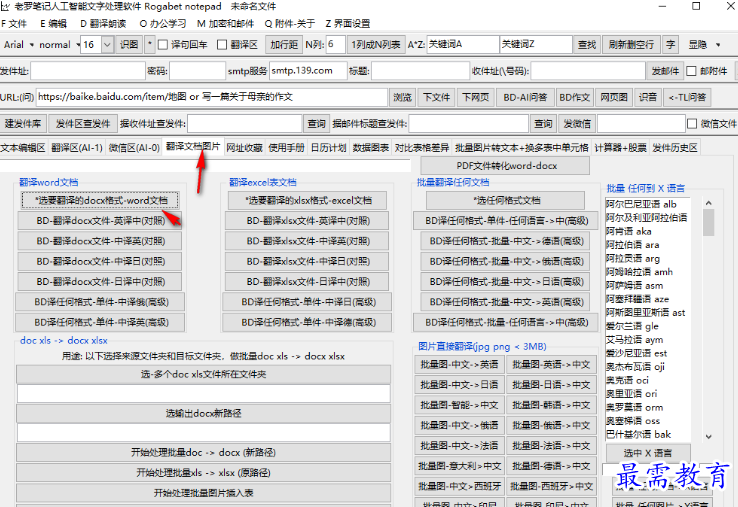Open the O 办公学习 menu
Image resolution: width=738 pixels, height=507 pixels.
coord(162,24)
